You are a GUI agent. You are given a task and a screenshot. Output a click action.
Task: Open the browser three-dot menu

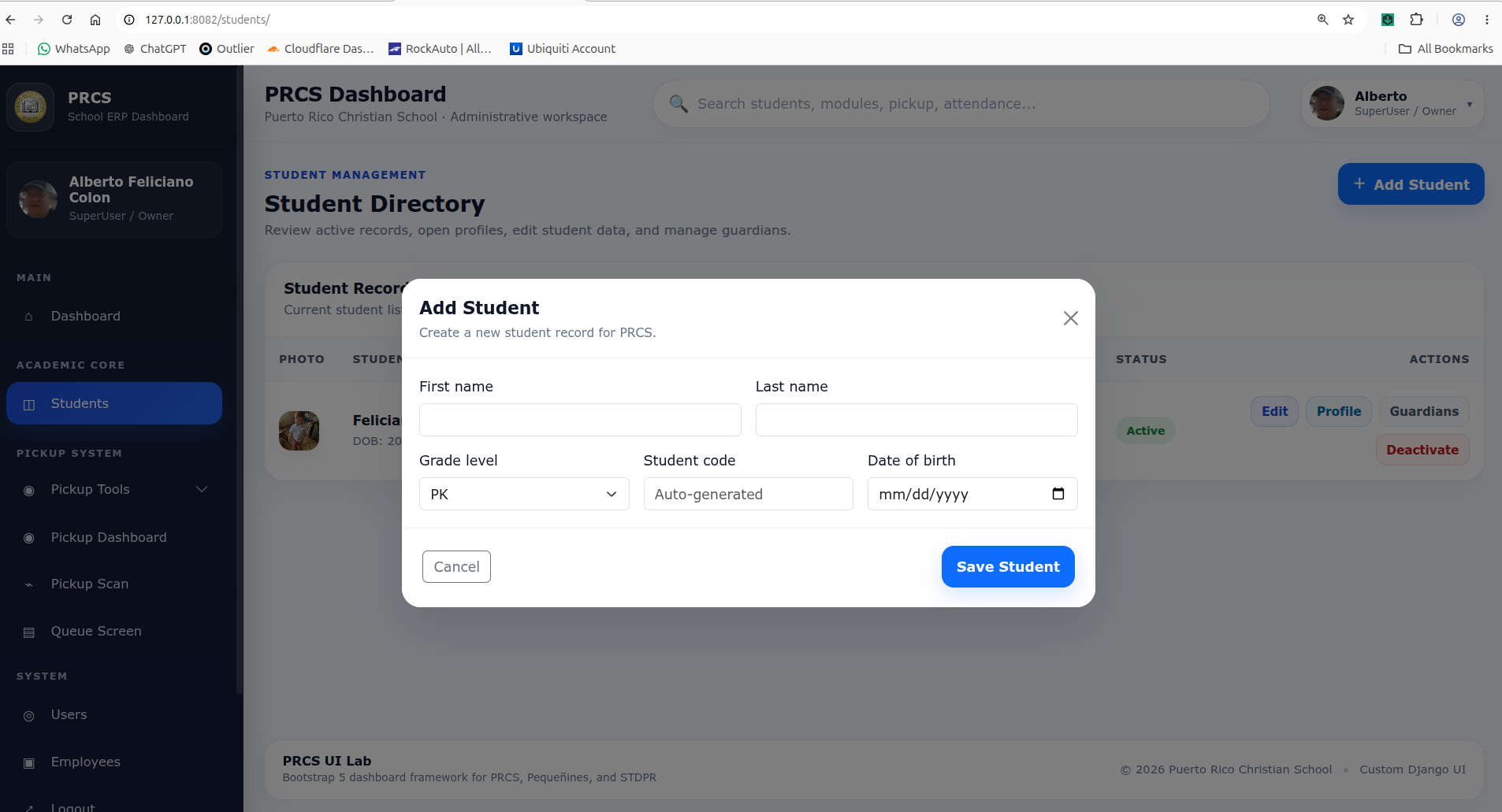click(1487, 20)
